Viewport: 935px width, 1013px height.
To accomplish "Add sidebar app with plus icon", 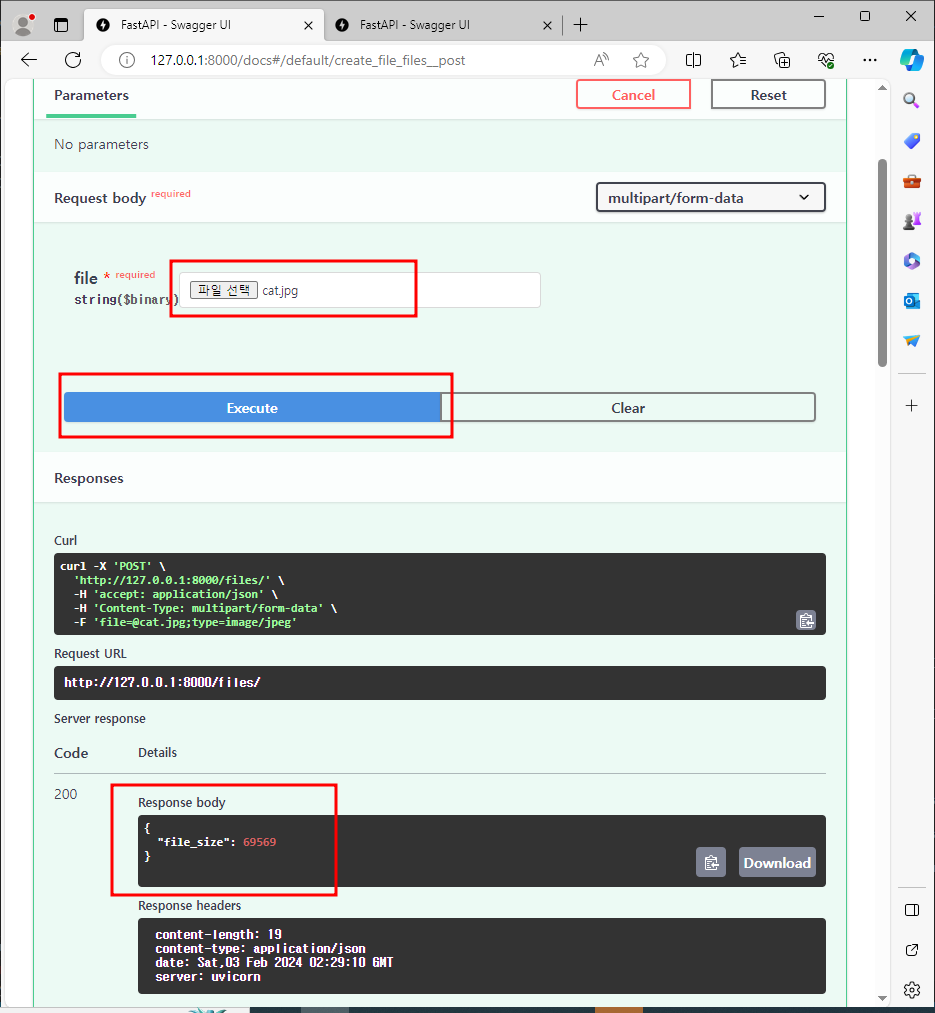I will [911, 406].
